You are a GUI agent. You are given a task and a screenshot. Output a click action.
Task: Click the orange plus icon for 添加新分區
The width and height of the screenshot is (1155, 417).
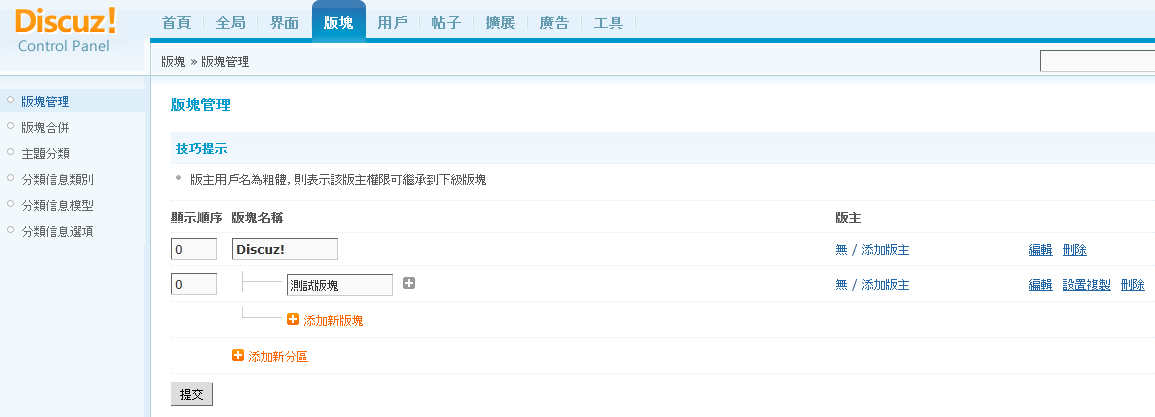238,356
